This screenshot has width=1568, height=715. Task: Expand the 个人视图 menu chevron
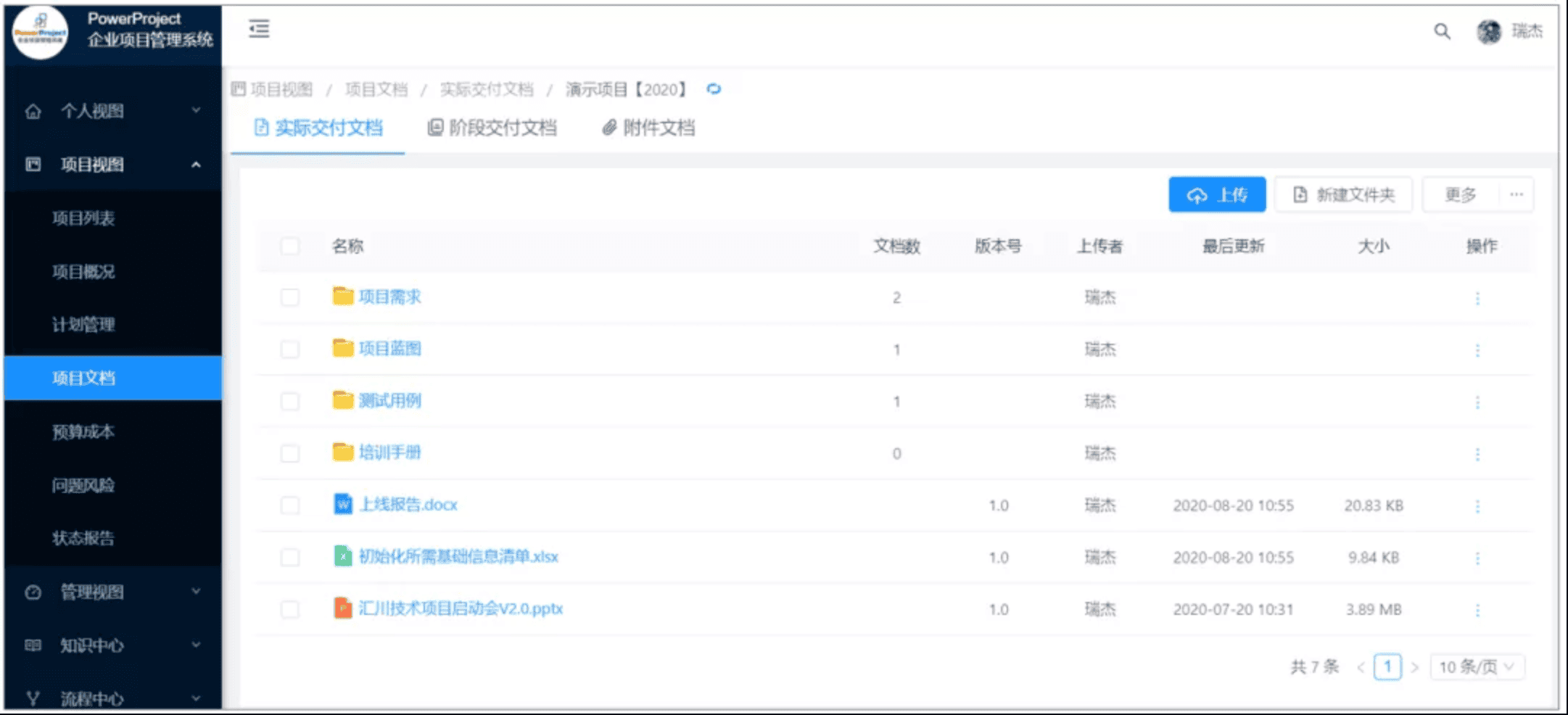tap(196, 110)
